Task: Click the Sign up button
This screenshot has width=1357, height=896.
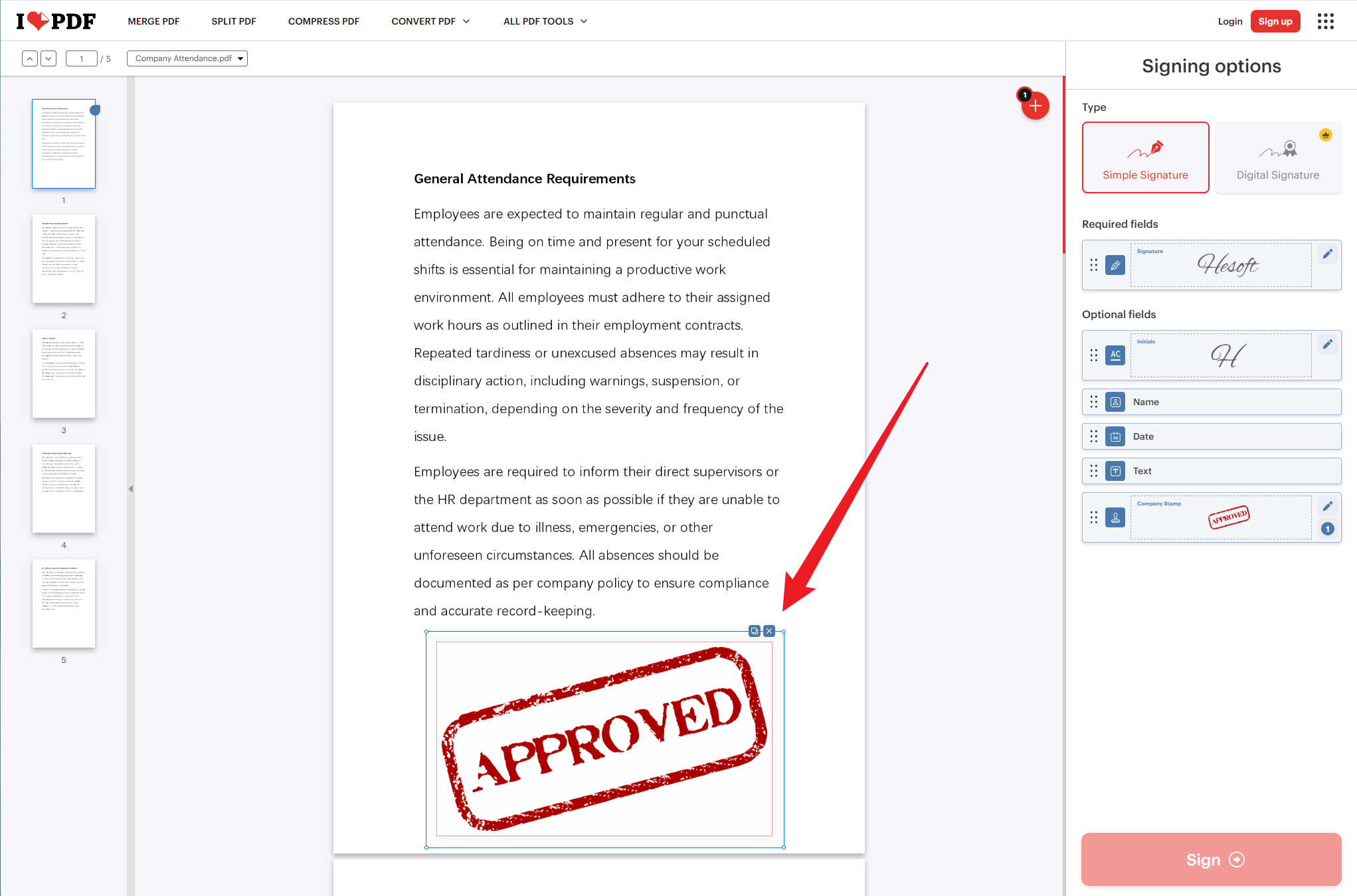Action: [x=1275, y=21]
